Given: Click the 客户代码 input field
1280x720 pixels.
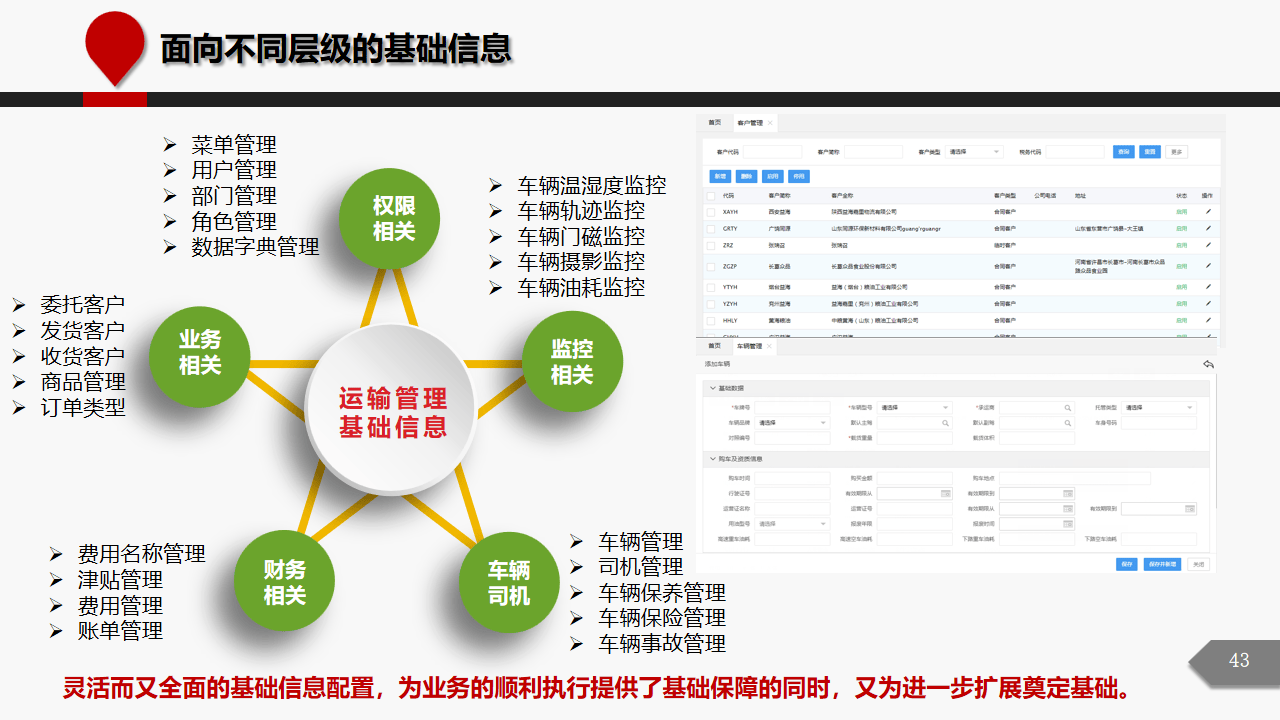Looking at the screenshot, I should pyautogui.click(x=772, y=152).
